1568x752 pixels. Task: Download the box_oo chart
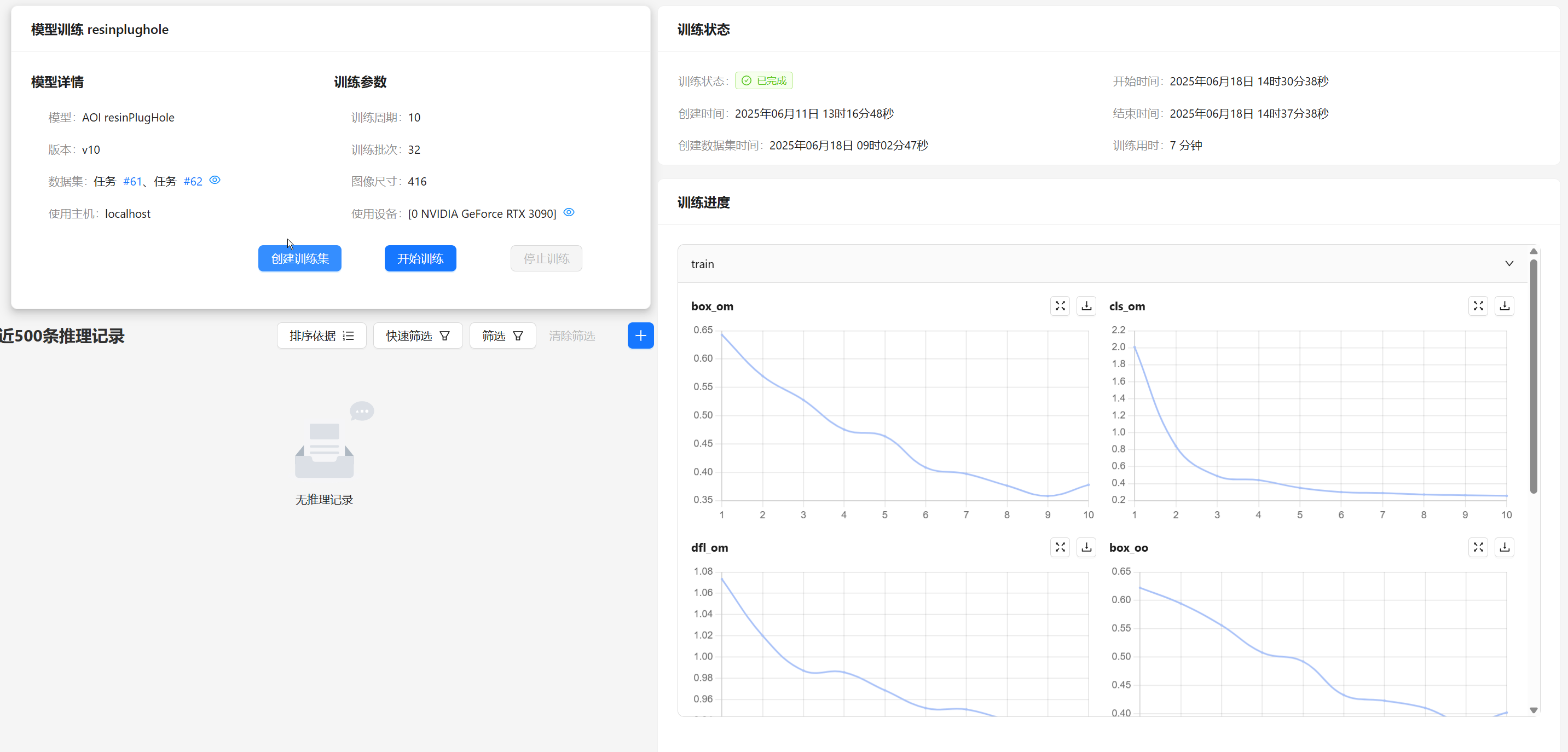point(1505,547)
